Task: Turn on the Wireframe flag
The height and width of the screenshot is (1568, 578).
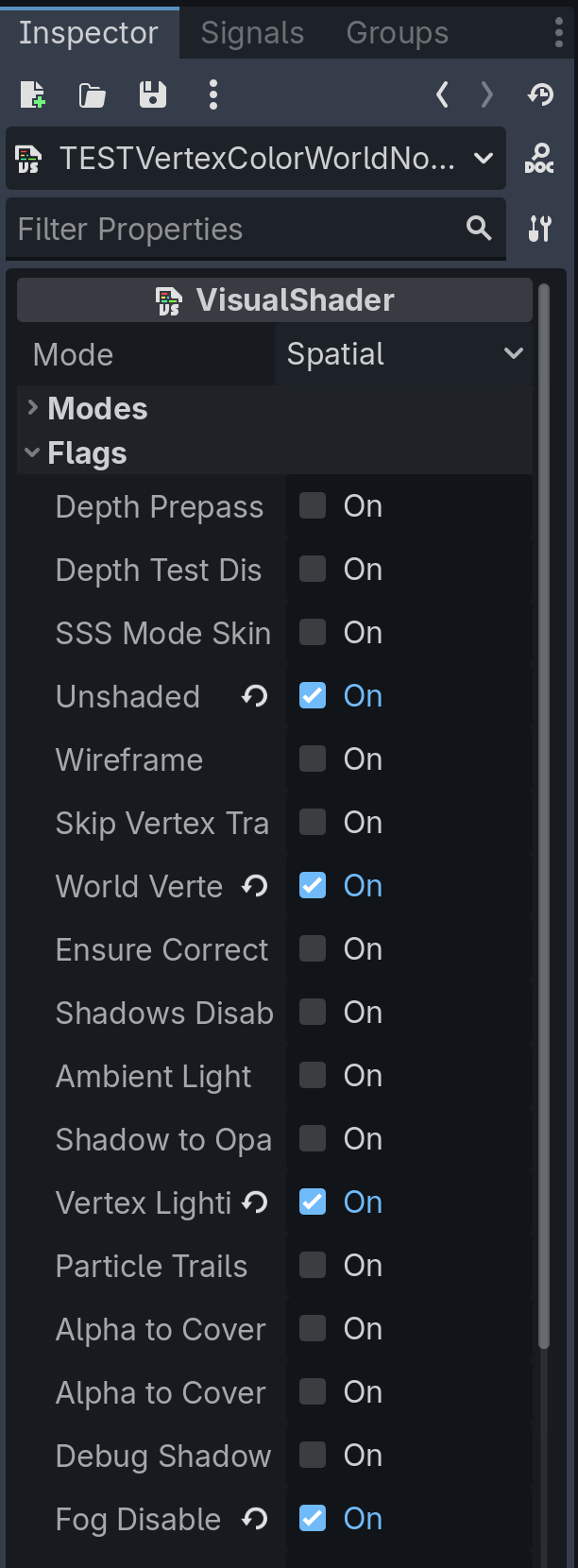Action: (x=313, y=759)
